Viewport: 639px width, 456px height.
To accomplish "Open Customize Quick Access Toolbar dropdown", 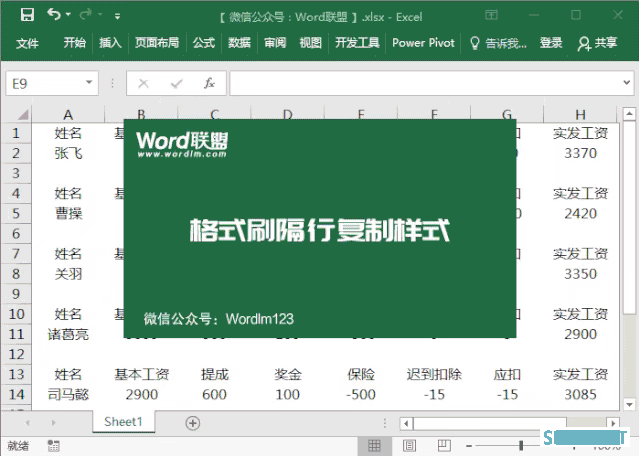I will (117, 16).
